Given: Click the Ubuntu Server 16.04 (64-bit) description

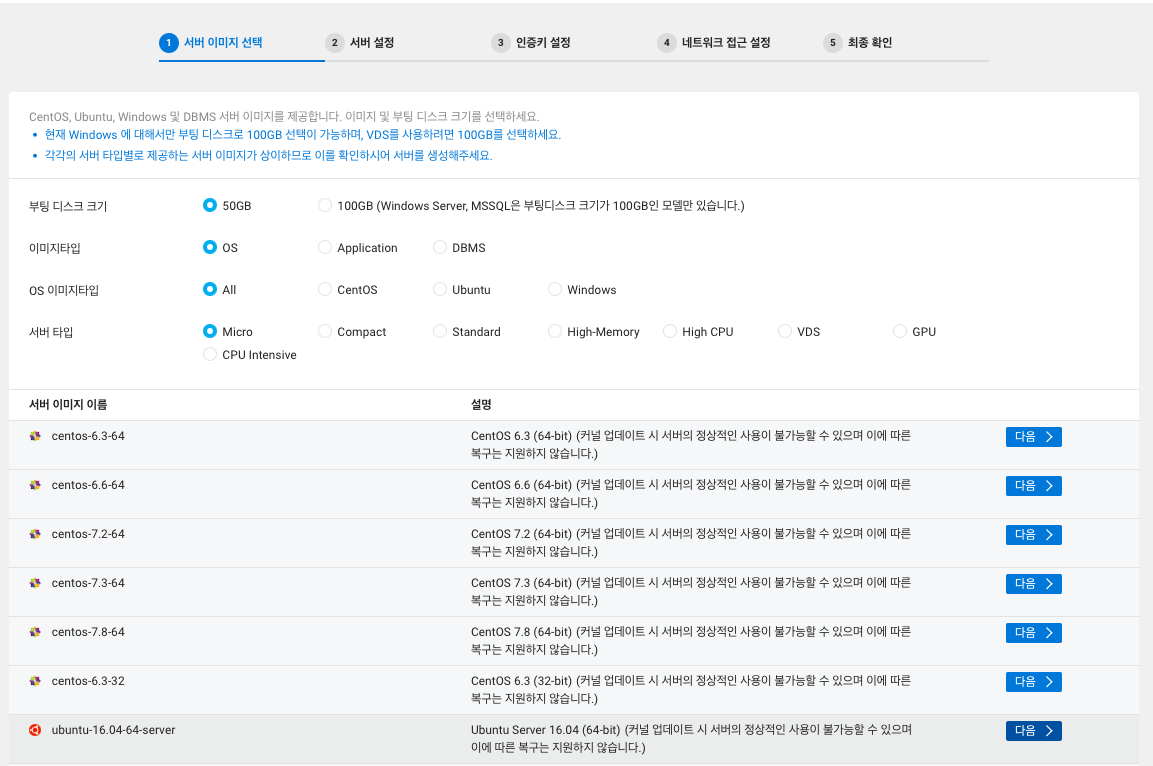Looking at the screenshot, I should tap(691, 738).
